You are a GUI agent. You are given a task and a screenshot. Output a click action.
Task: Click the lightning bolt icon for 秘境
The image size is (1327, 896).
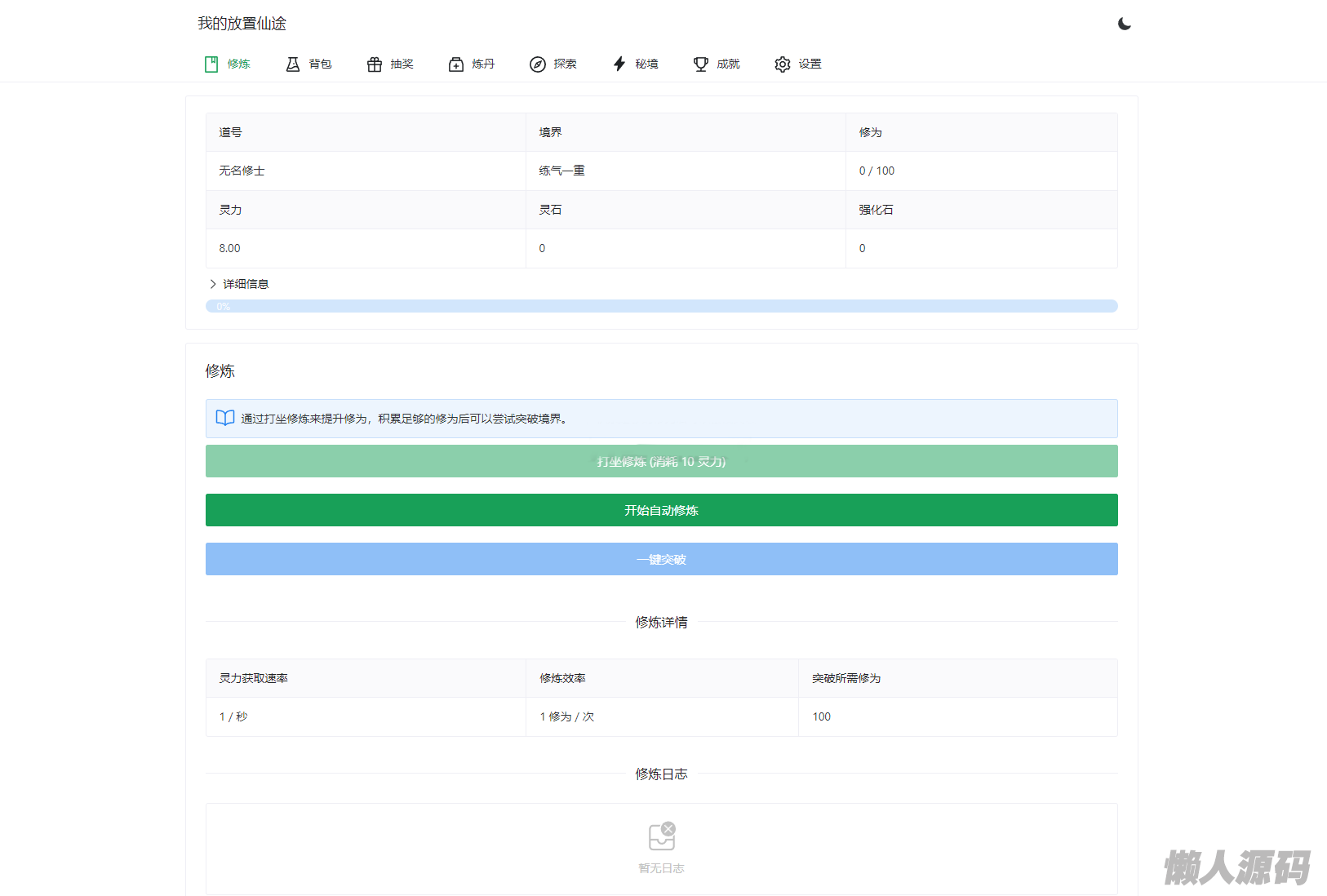click(619, 64)
